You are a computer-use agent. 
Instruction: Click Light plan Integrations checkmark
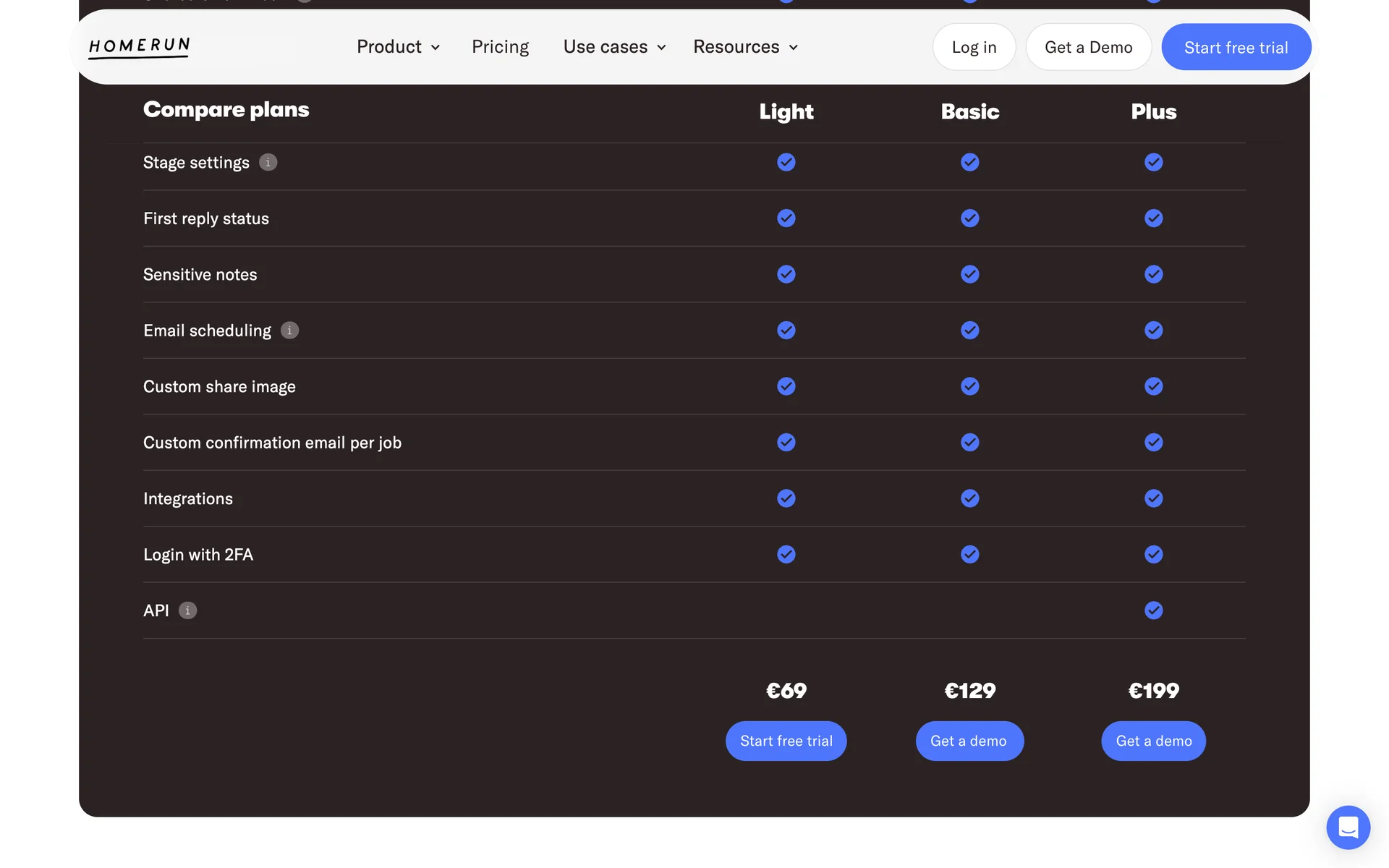[786, 498]
